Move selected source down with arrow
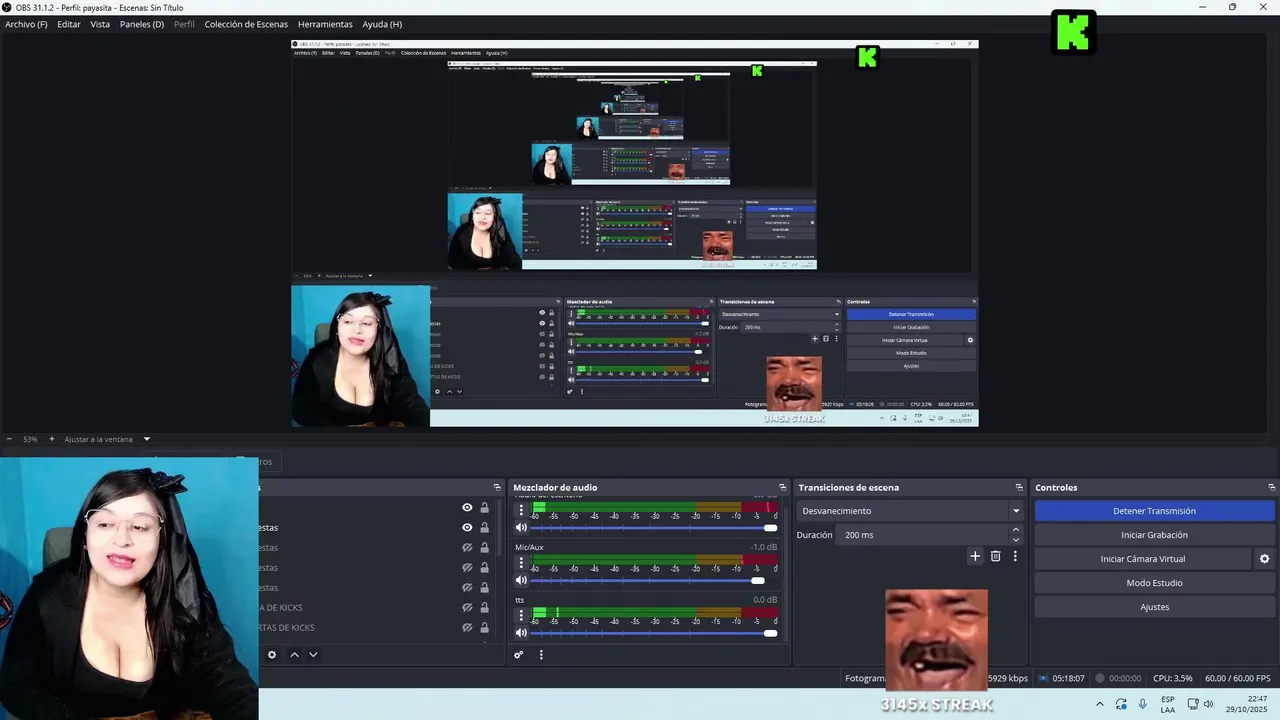This screenshot has width=1280, height=720. (x=313, y=655)
